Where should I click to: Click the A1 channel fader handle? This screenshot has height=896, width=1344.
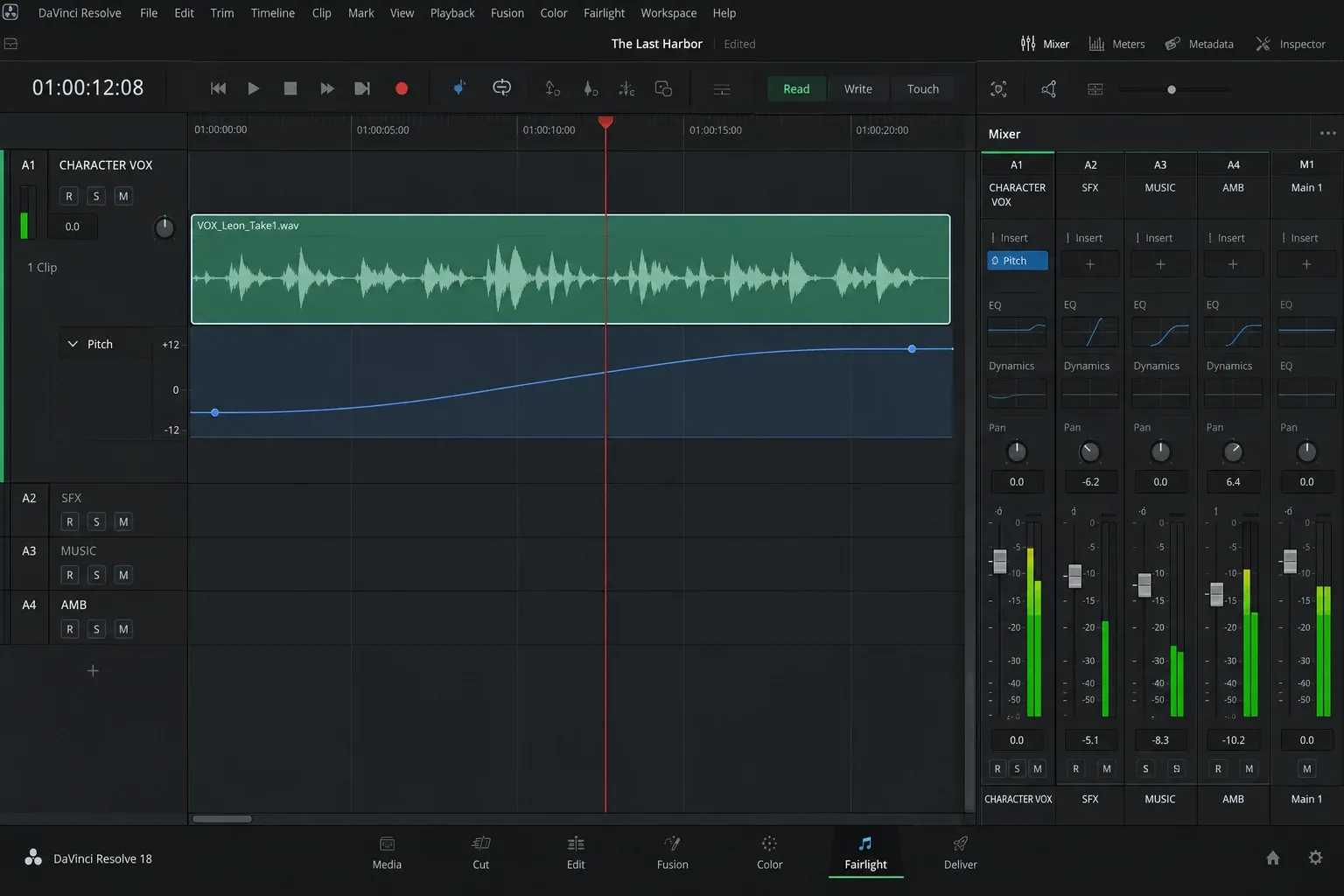coord(999,561)
